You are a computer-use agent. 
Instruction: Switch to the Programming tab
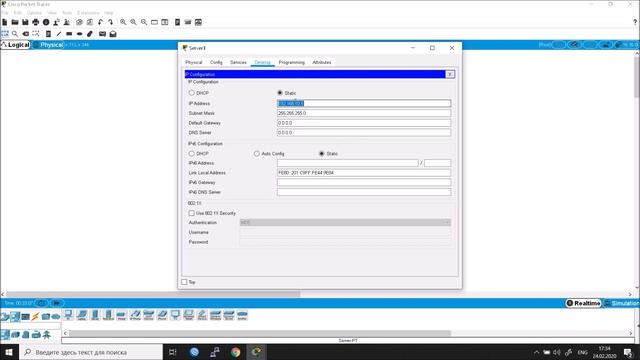coord(291,62)
